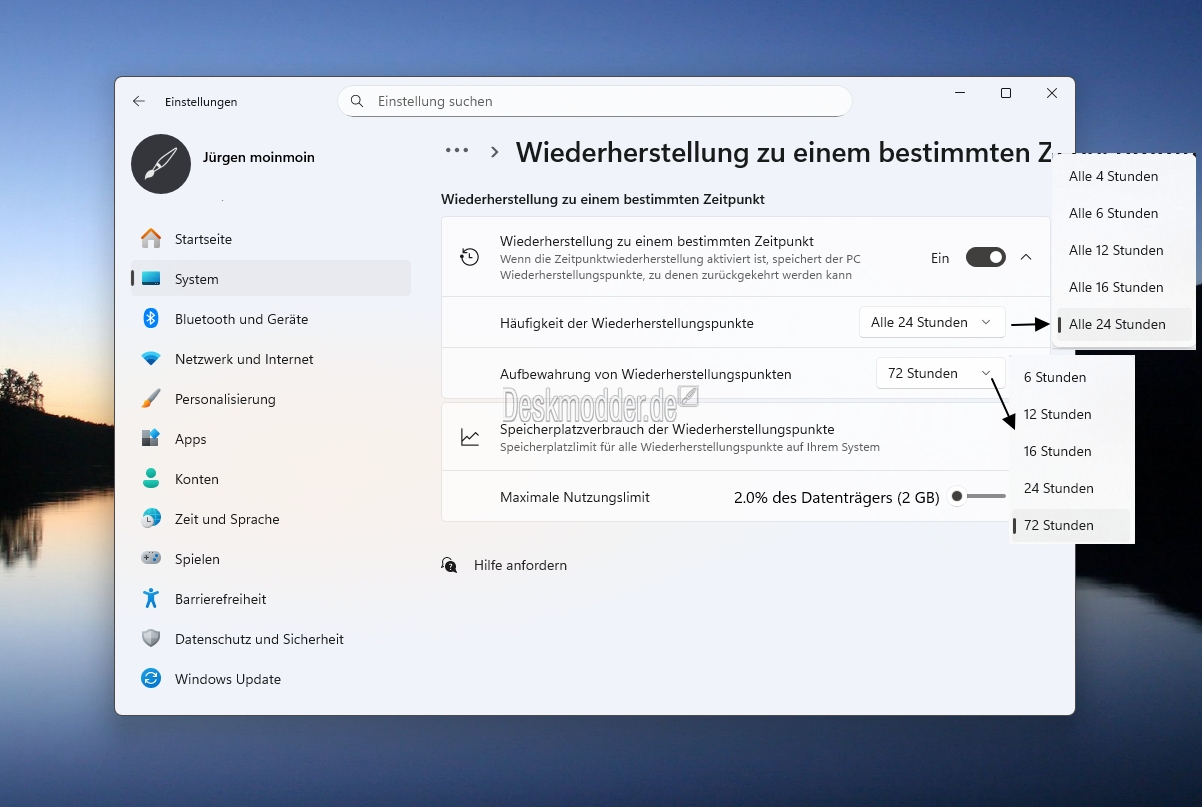Select Alle 12 Stunden option
The width and height of the screenshot is (1202, 807).
(x=1115, y=250)
